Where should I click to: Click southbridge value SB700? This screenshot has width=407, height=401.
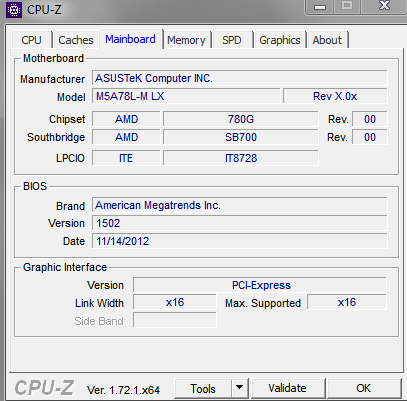tap(241, 137)
